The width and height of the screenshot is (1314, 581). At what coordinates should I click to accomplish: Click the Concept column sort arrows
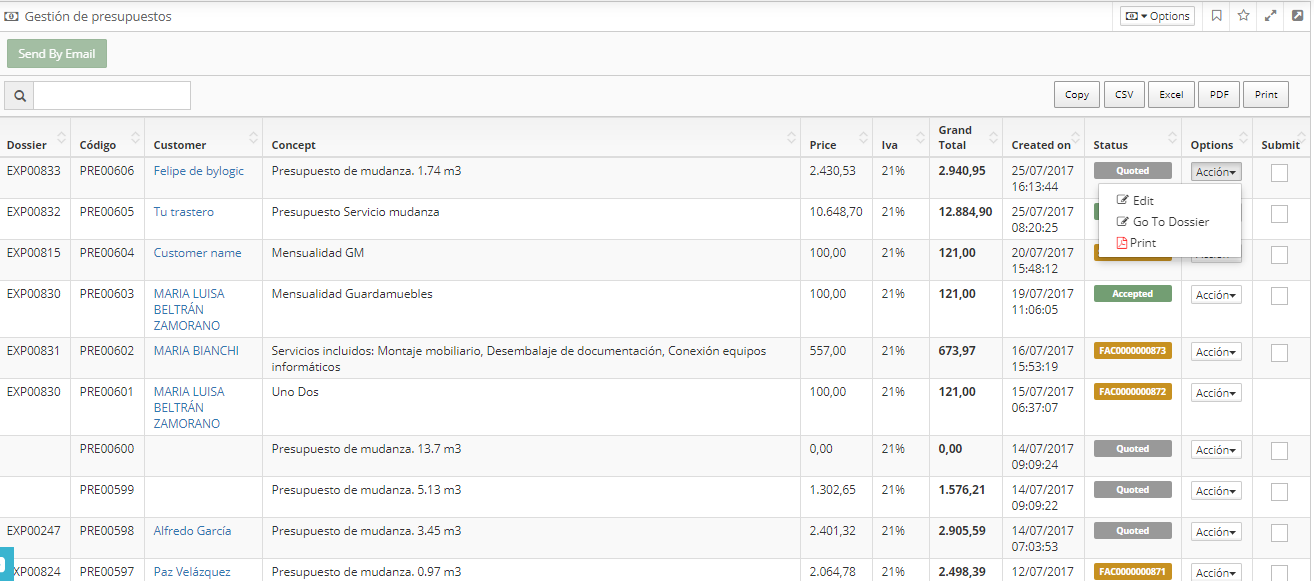click(x=790, y=138)
